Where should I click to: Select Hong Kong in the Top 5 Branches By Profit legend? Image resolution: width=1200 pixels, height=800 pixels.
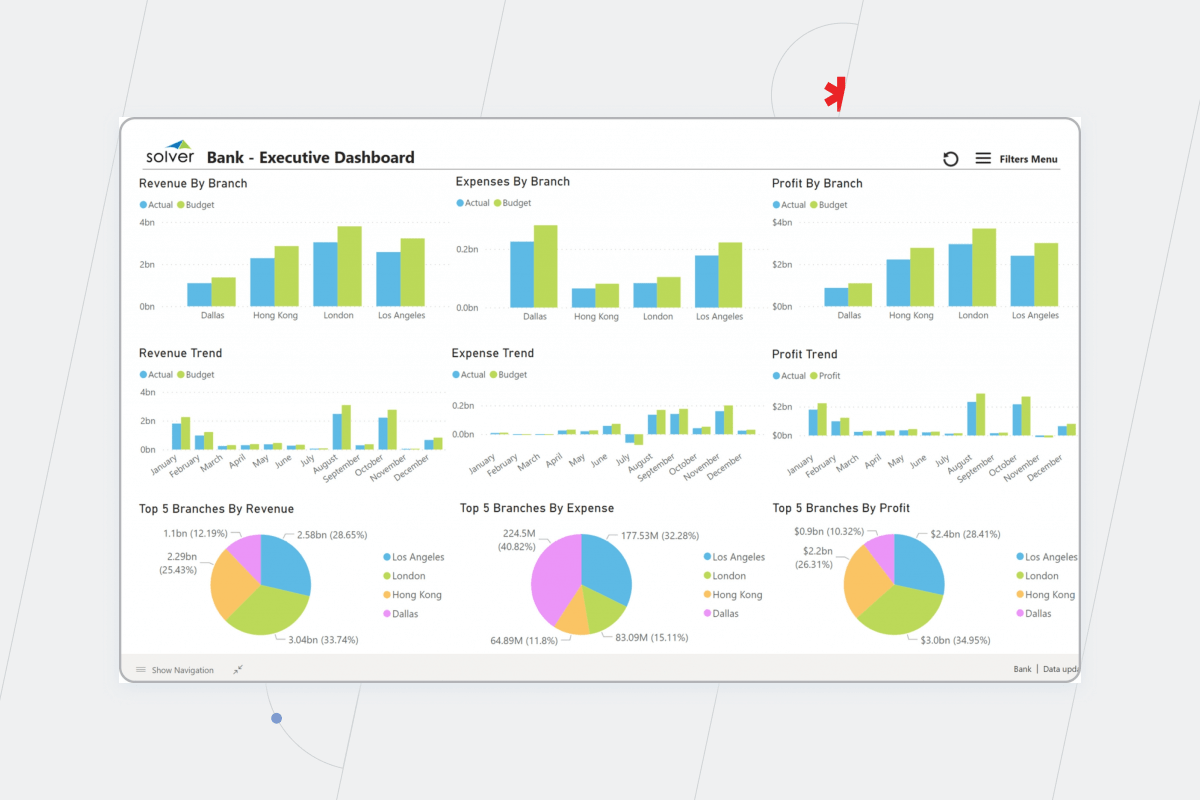(1048, 595)
